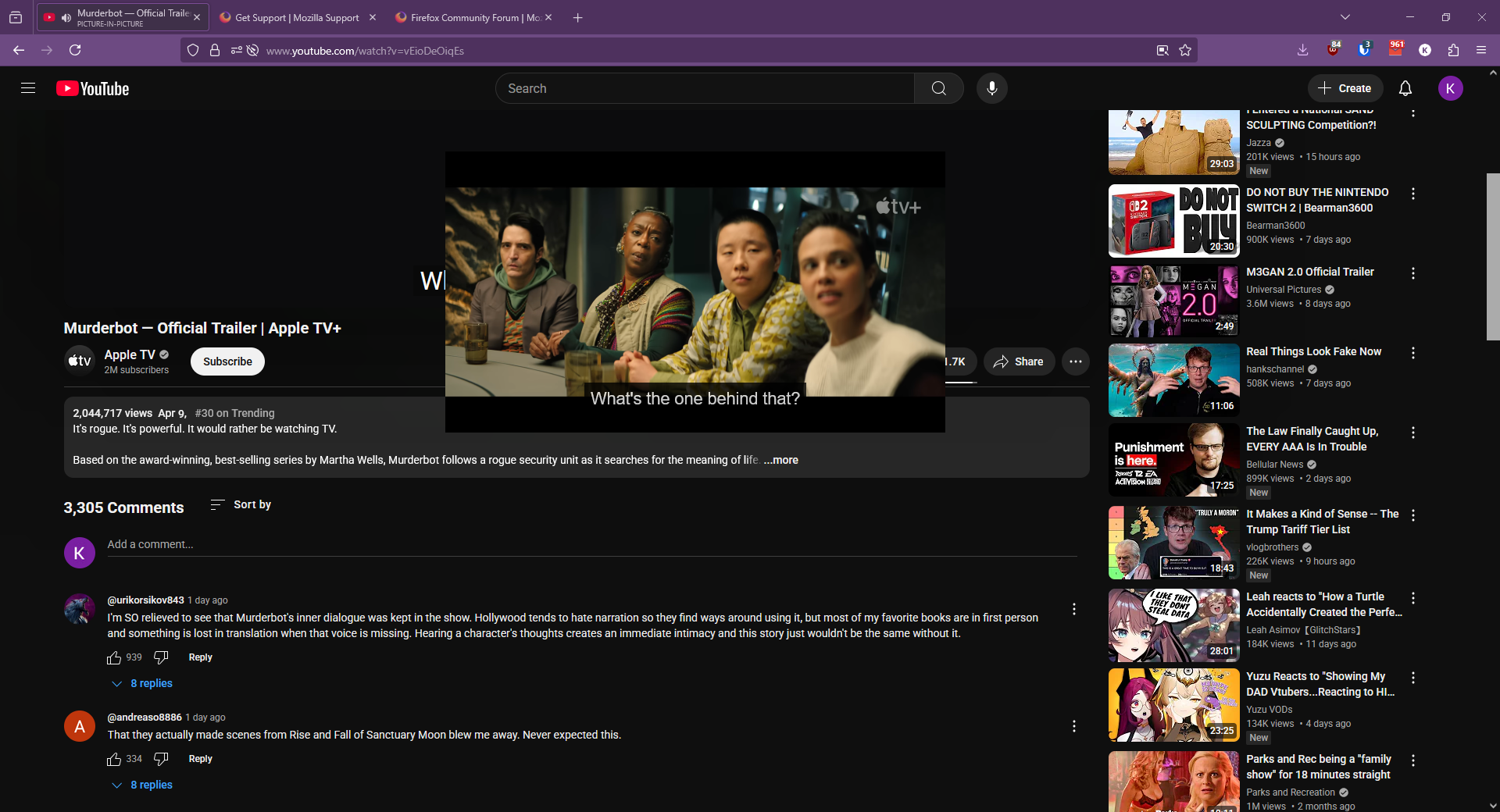
Task: Open Parks and Rec video thumbnail
Action: [x=1173, y=782]
